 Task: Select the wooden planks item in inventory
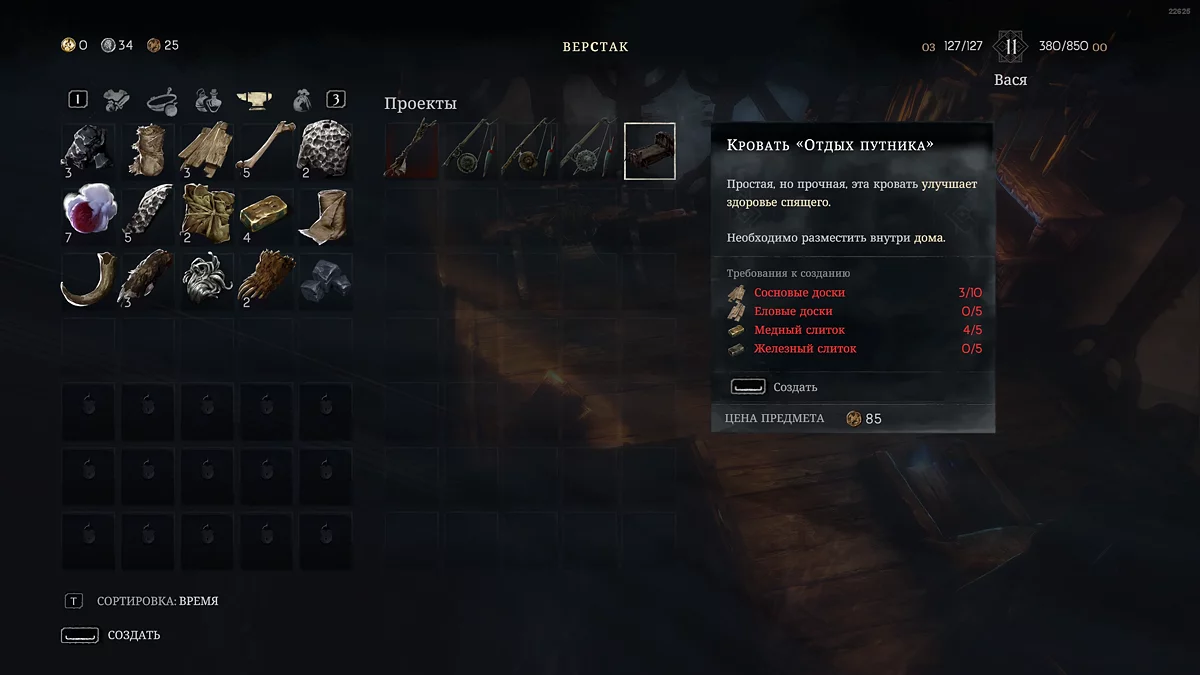pyautogui.click(x=207, y=150)
